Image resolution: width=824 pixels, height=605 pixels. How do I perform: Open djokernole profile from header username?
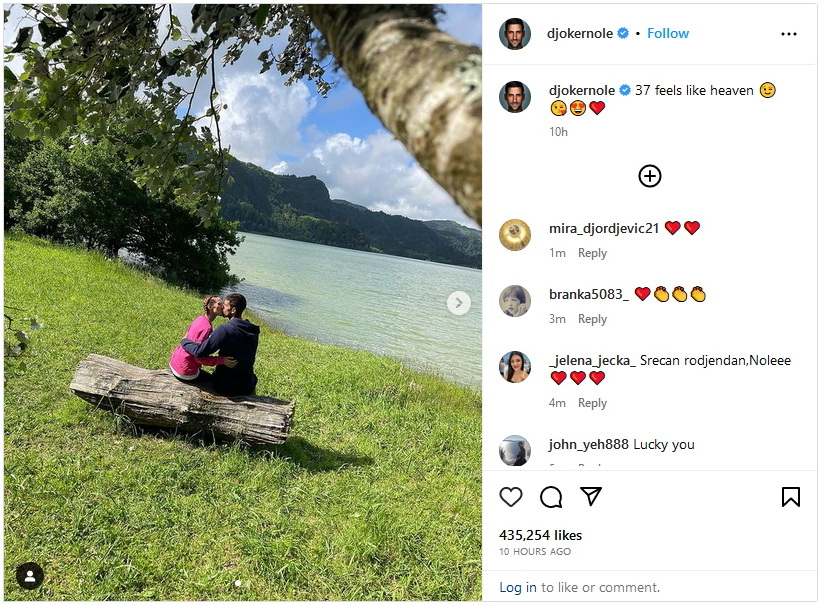580,34
